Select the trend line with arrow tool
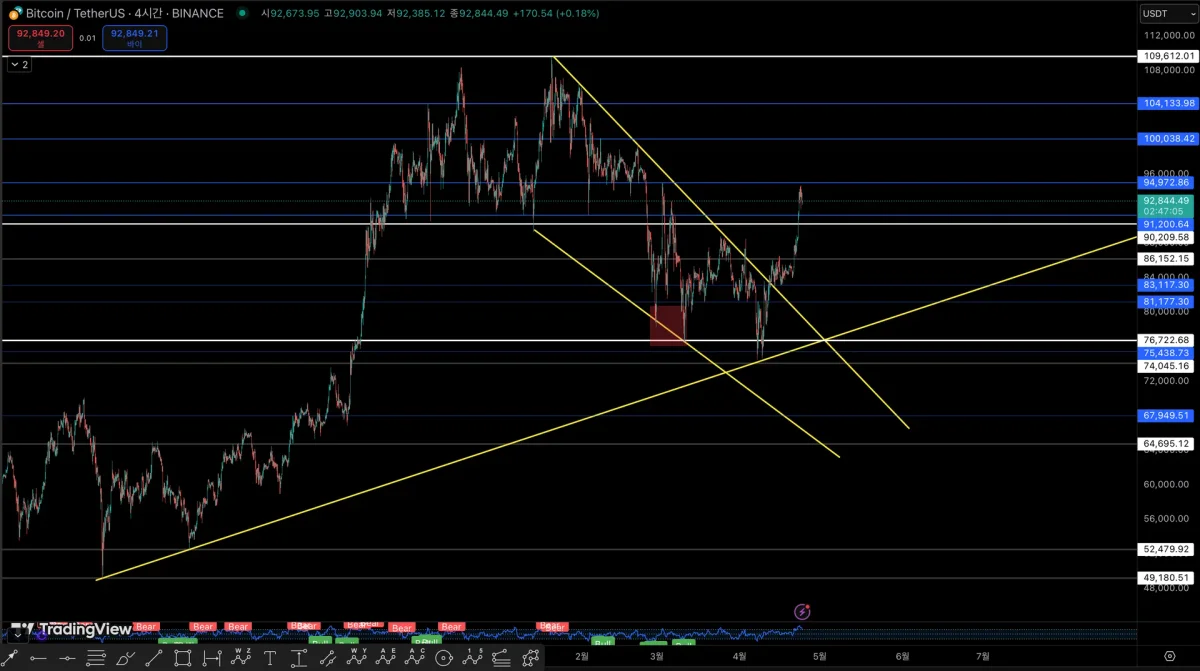 (10, 658)
